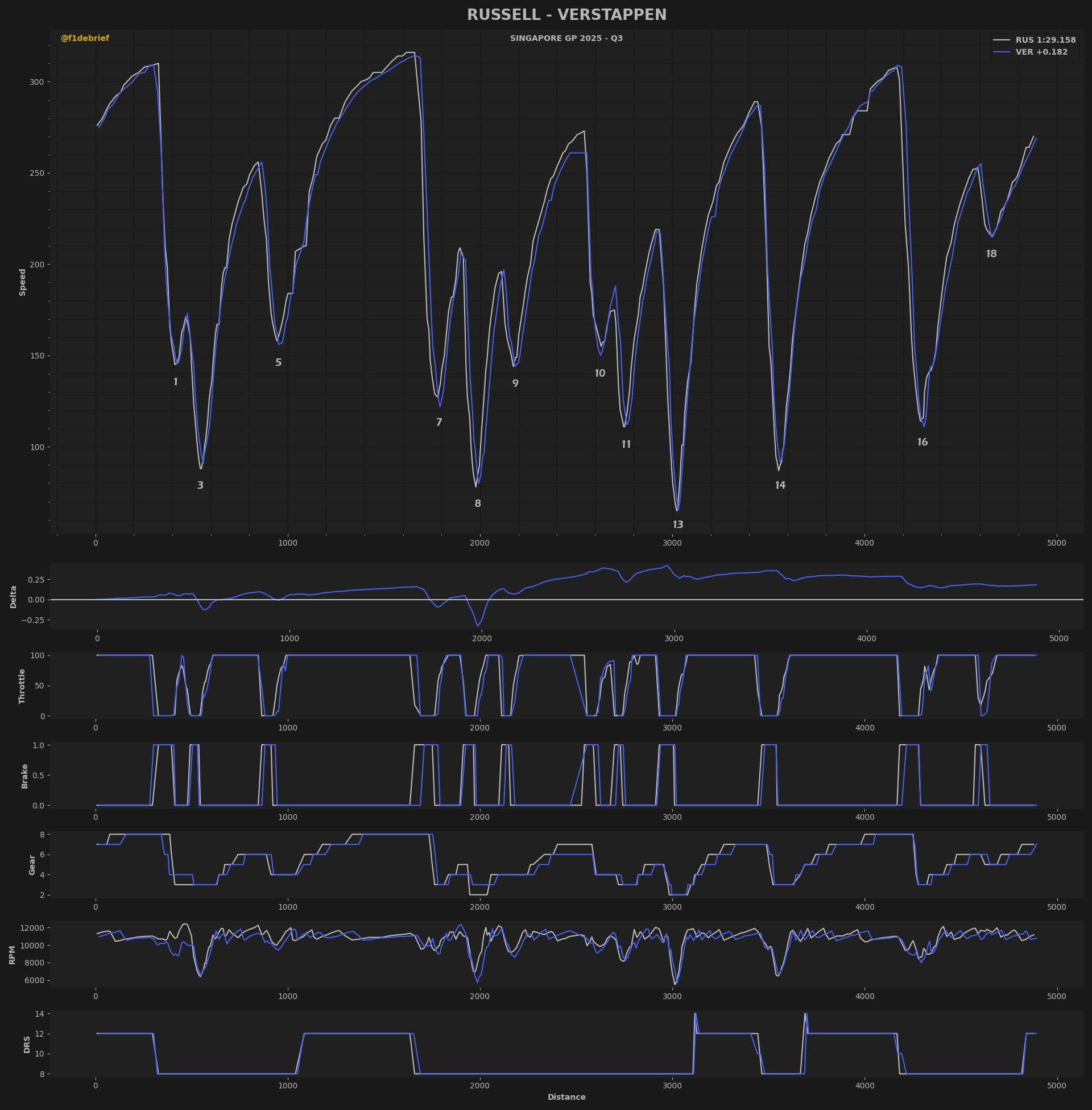
Task: Click the 3000 tick under the Speed plot
Action: pyautogui.click(x=672, y=543)
